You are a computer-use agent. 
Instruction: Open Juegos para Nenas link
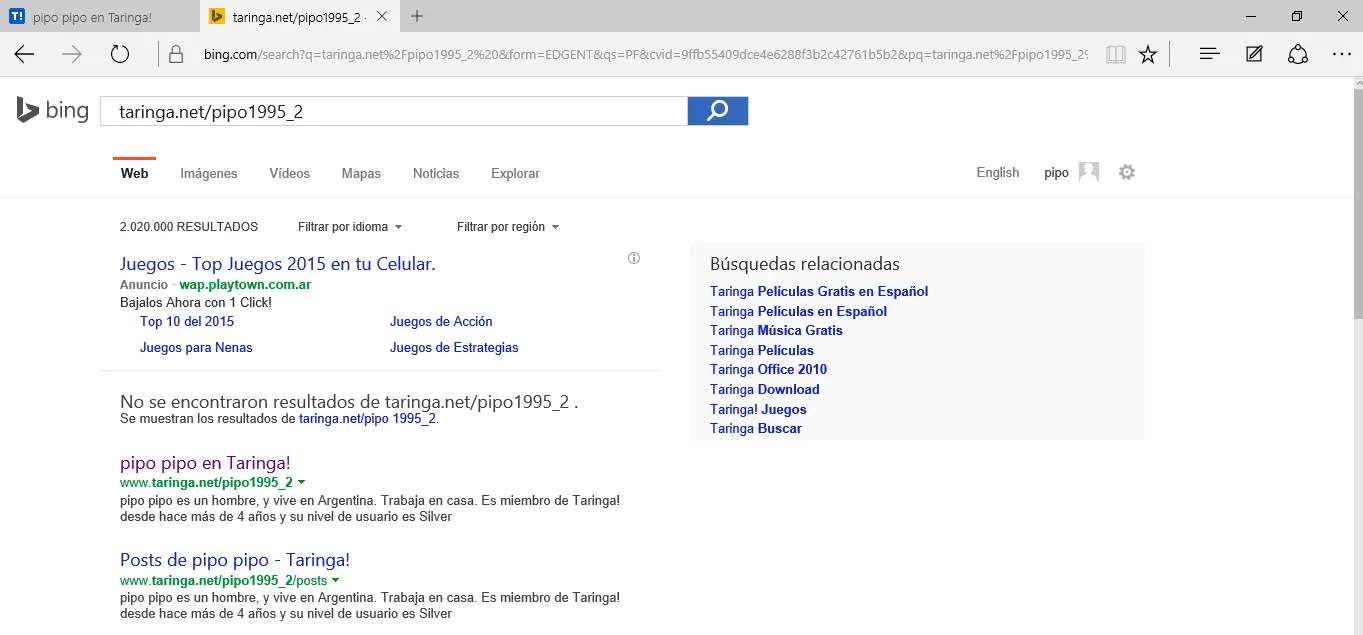pos(196,347)
